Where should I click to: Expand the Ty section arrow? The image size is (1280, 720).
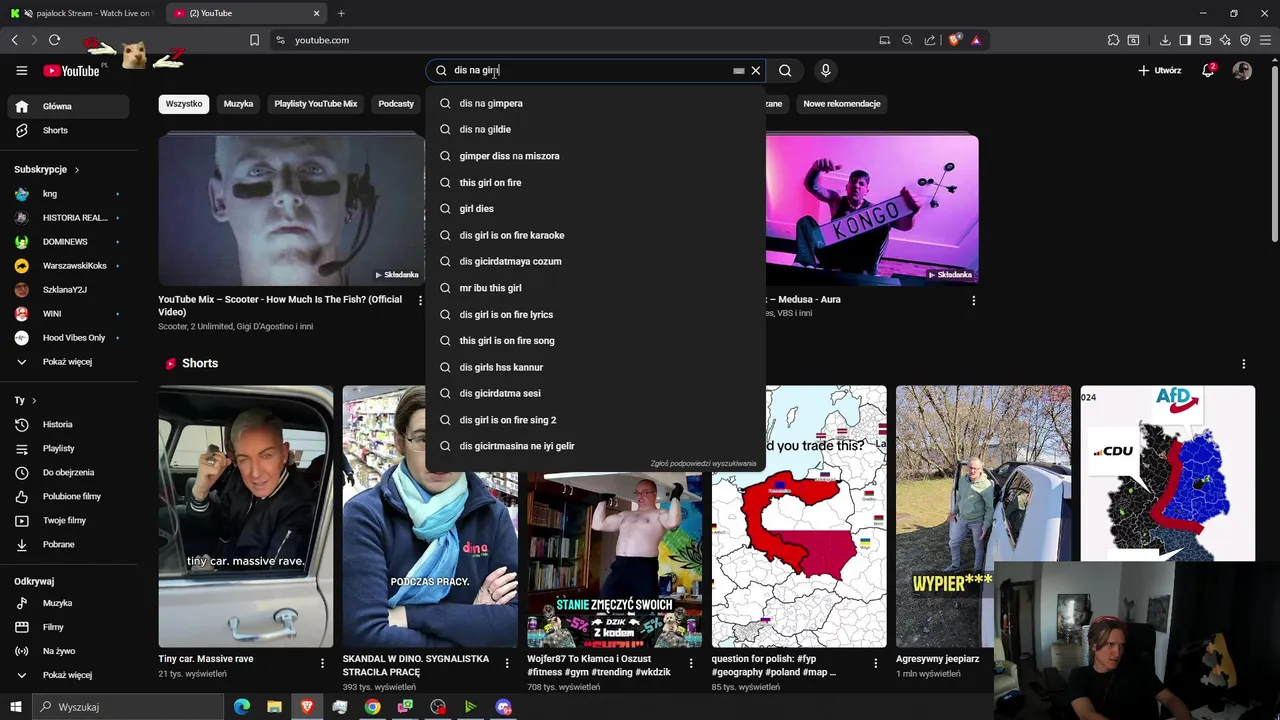[x=33, y=400]
